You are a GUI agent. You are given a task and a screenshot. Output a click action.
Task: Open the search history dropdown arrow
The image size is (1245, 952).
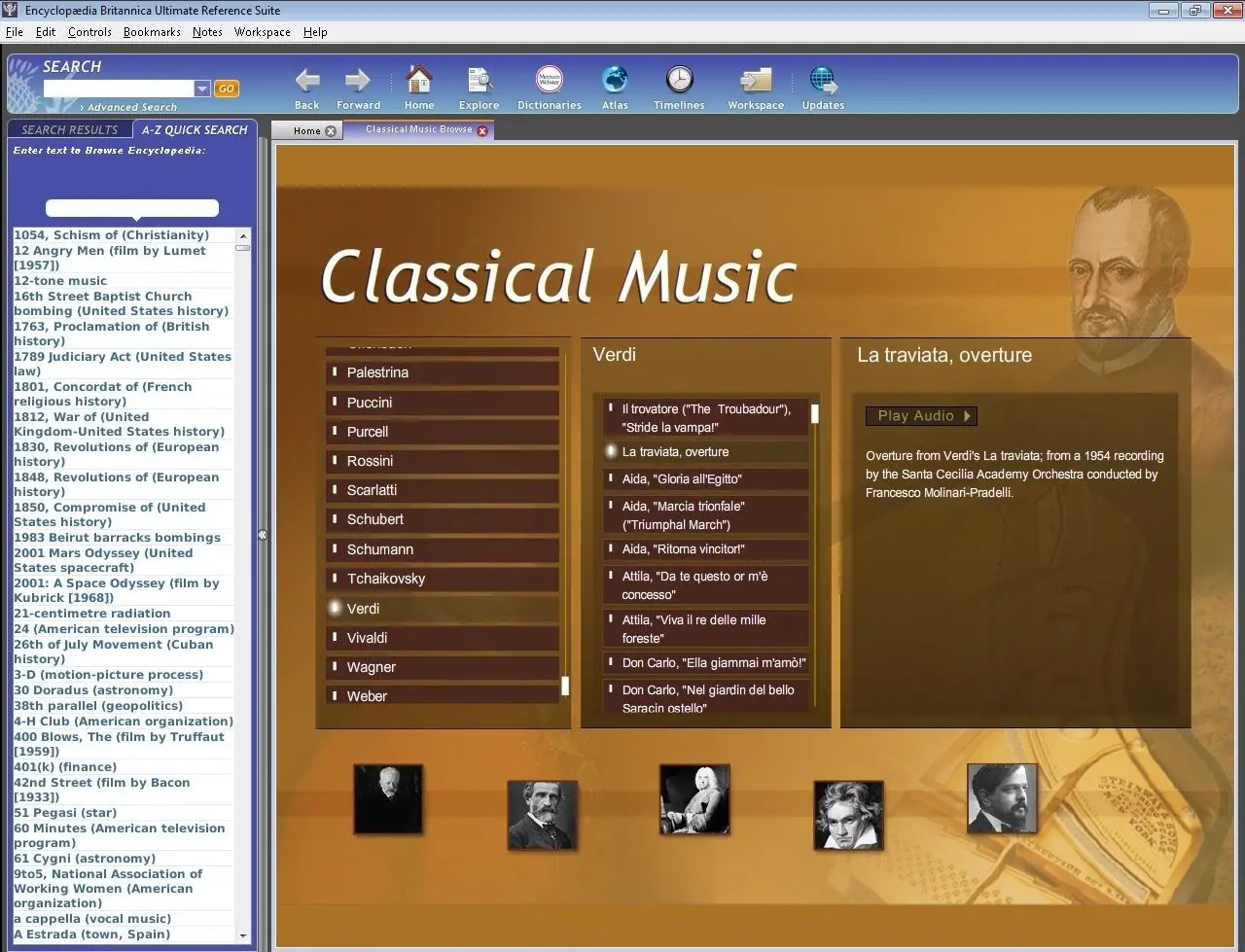point(202,88)
